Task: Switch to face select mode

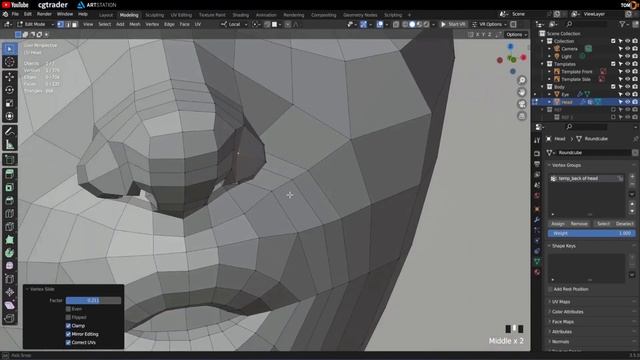Action: pyautogui.click(x=74, y=24)
